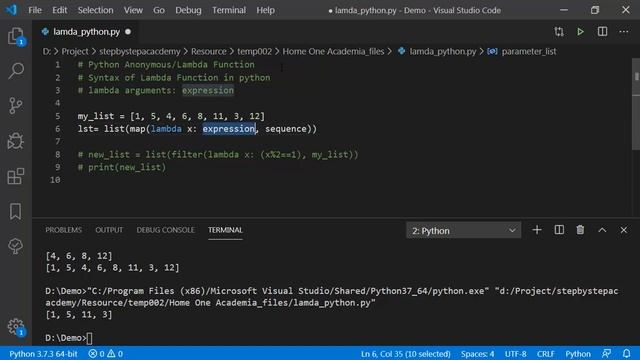Open the File menu

(35, 10)
